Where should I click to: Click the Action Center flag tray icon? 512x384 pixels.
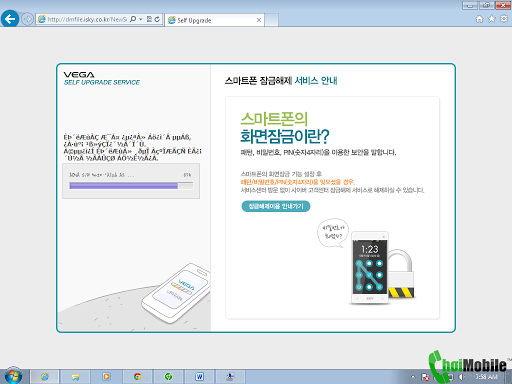tap(425, 377)
